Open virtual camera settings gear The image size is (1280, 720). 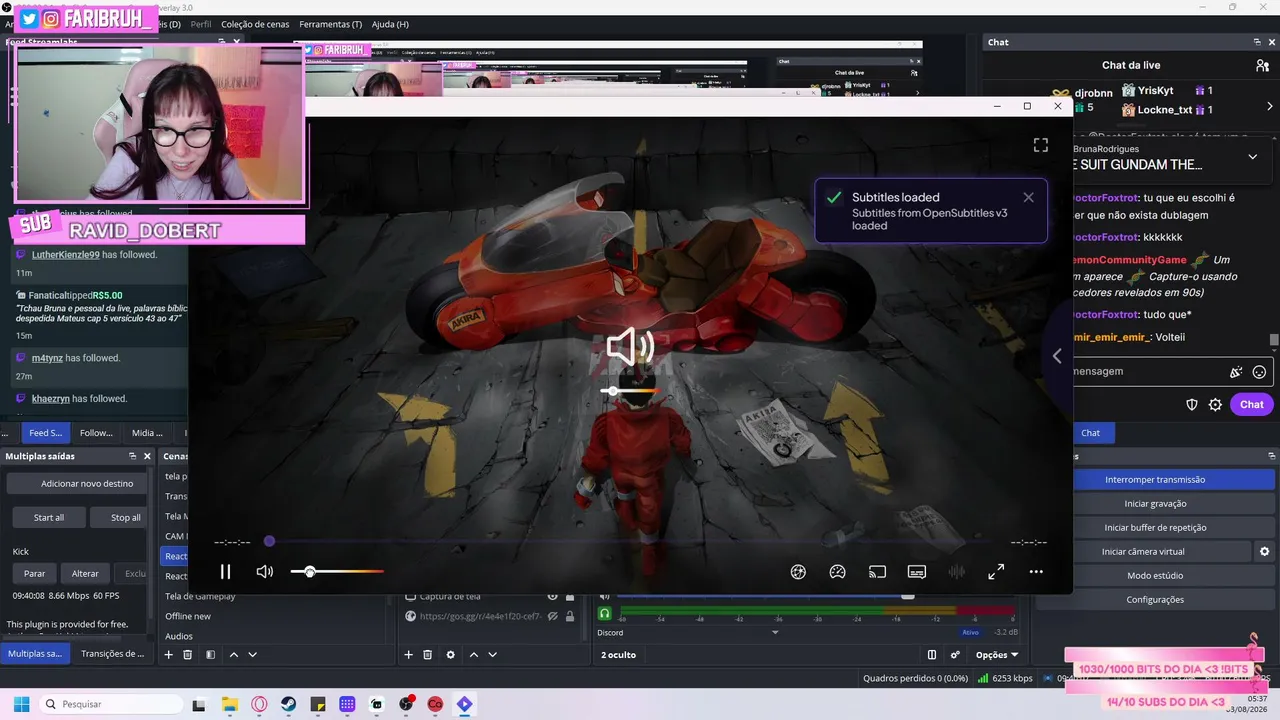tap(1264, 552)
